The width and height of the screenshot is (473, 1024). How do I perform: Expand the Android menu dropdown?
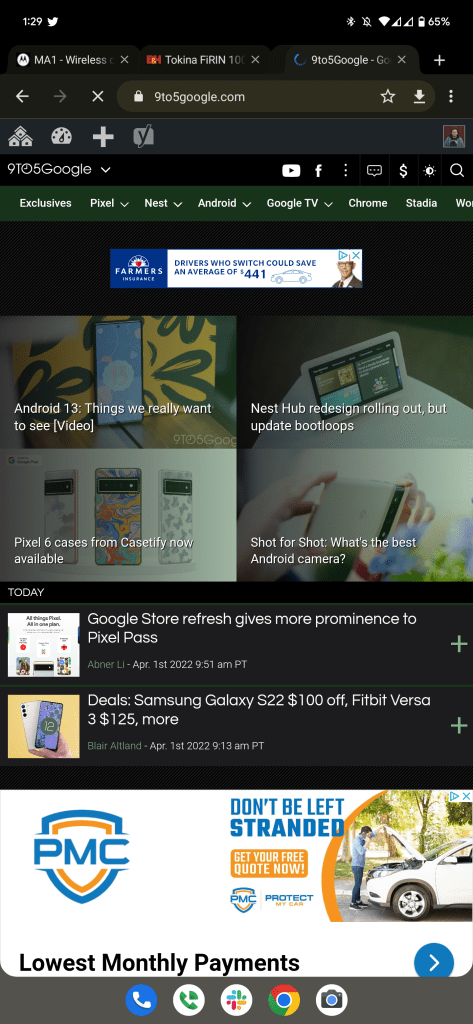coord(224,203)
